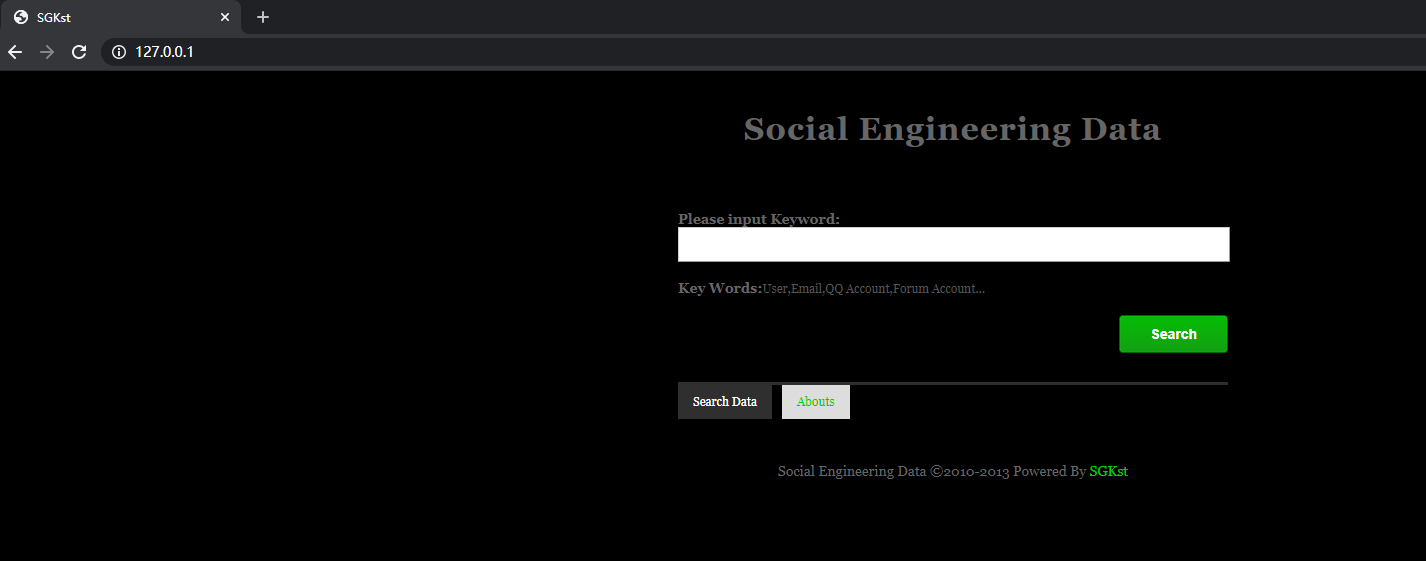Close the SGKst browser tab
Screen dimensions: 1426x561
tap(225, 17)
